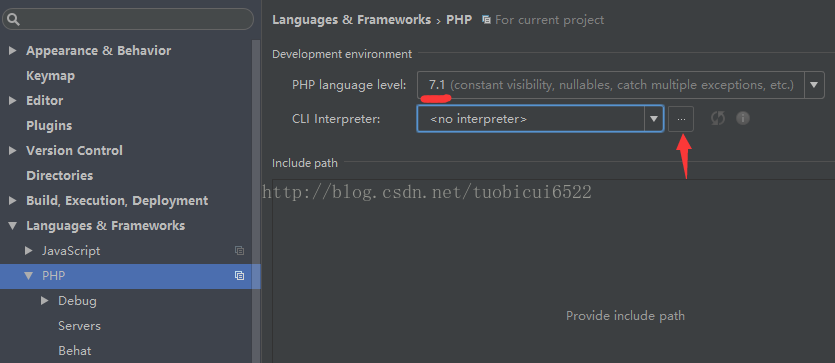
Task: Expand the Appearance & Behavior node
Action: pyautogui.click(x=13, y=51)
